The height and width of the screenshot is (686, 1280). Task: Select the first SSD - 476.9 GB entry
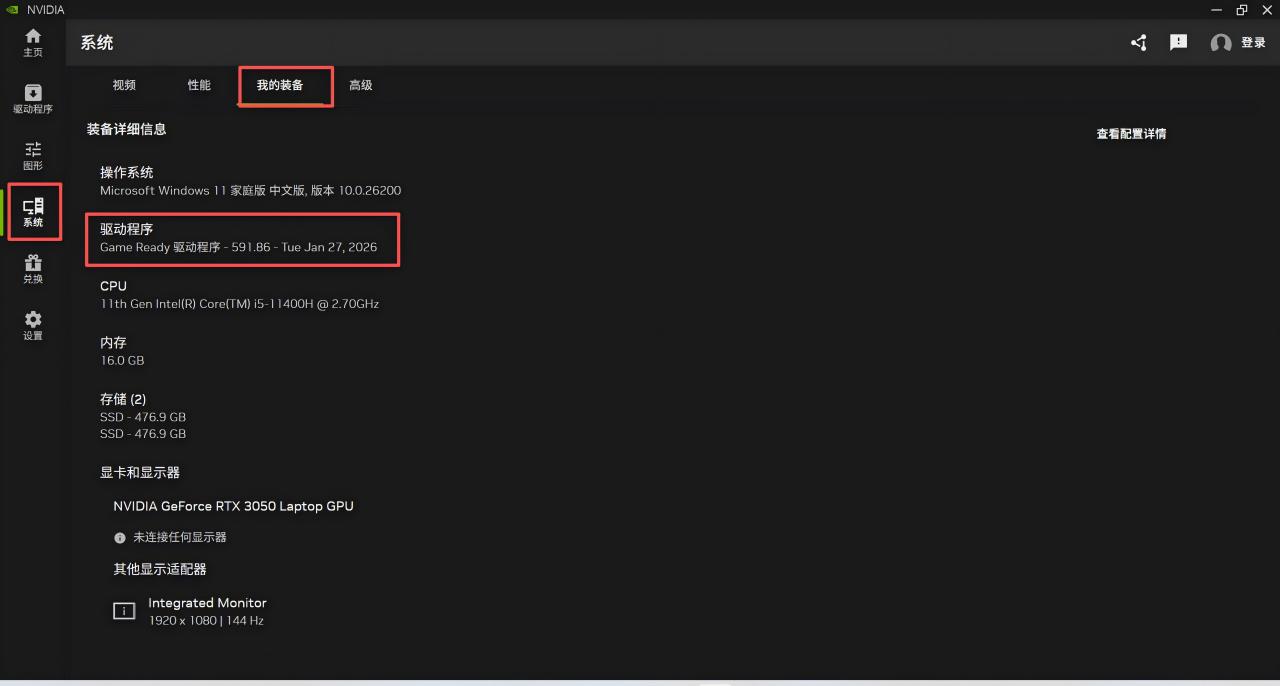point(143,417)
